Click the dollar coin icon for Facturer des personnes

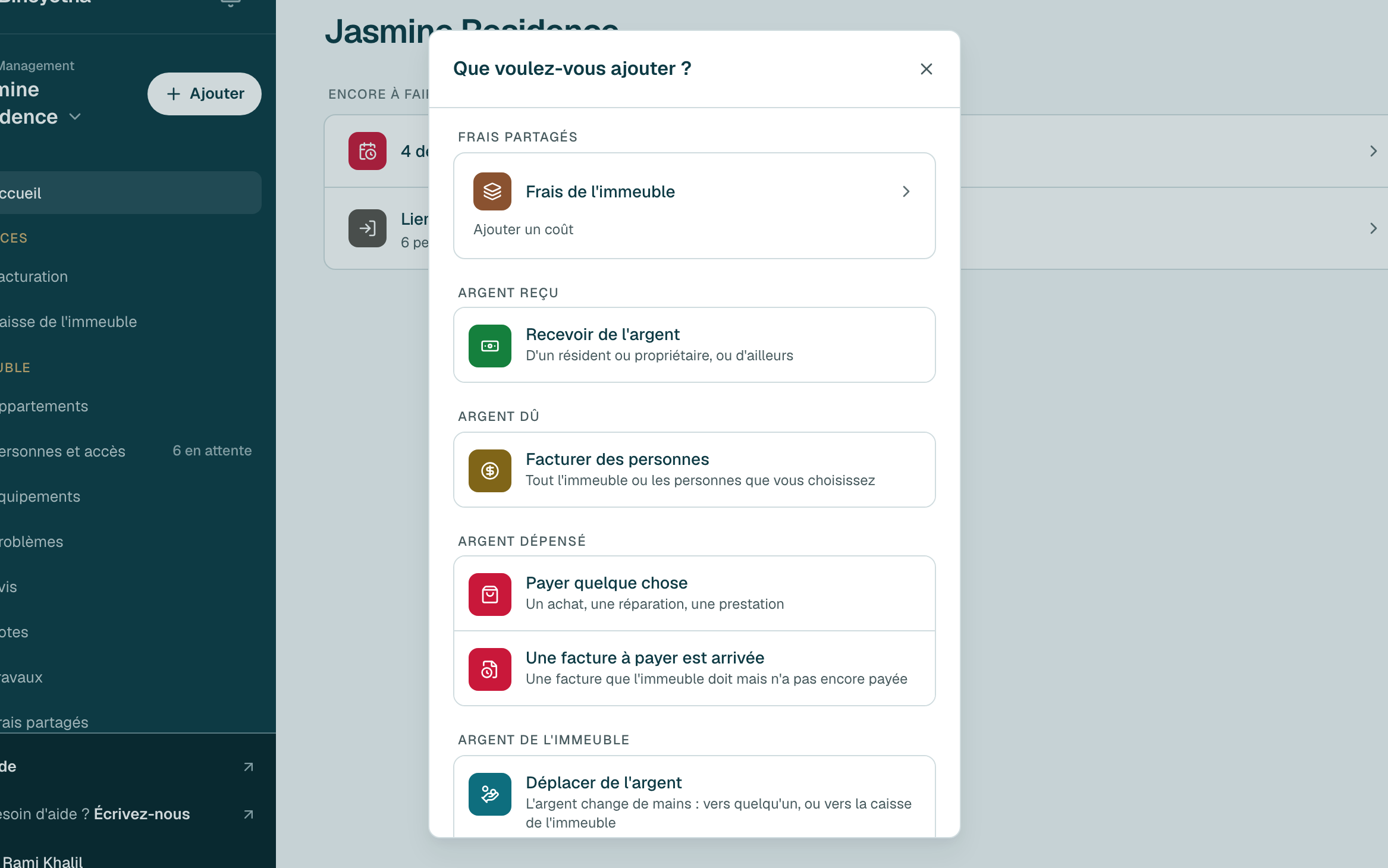(490, 471)
